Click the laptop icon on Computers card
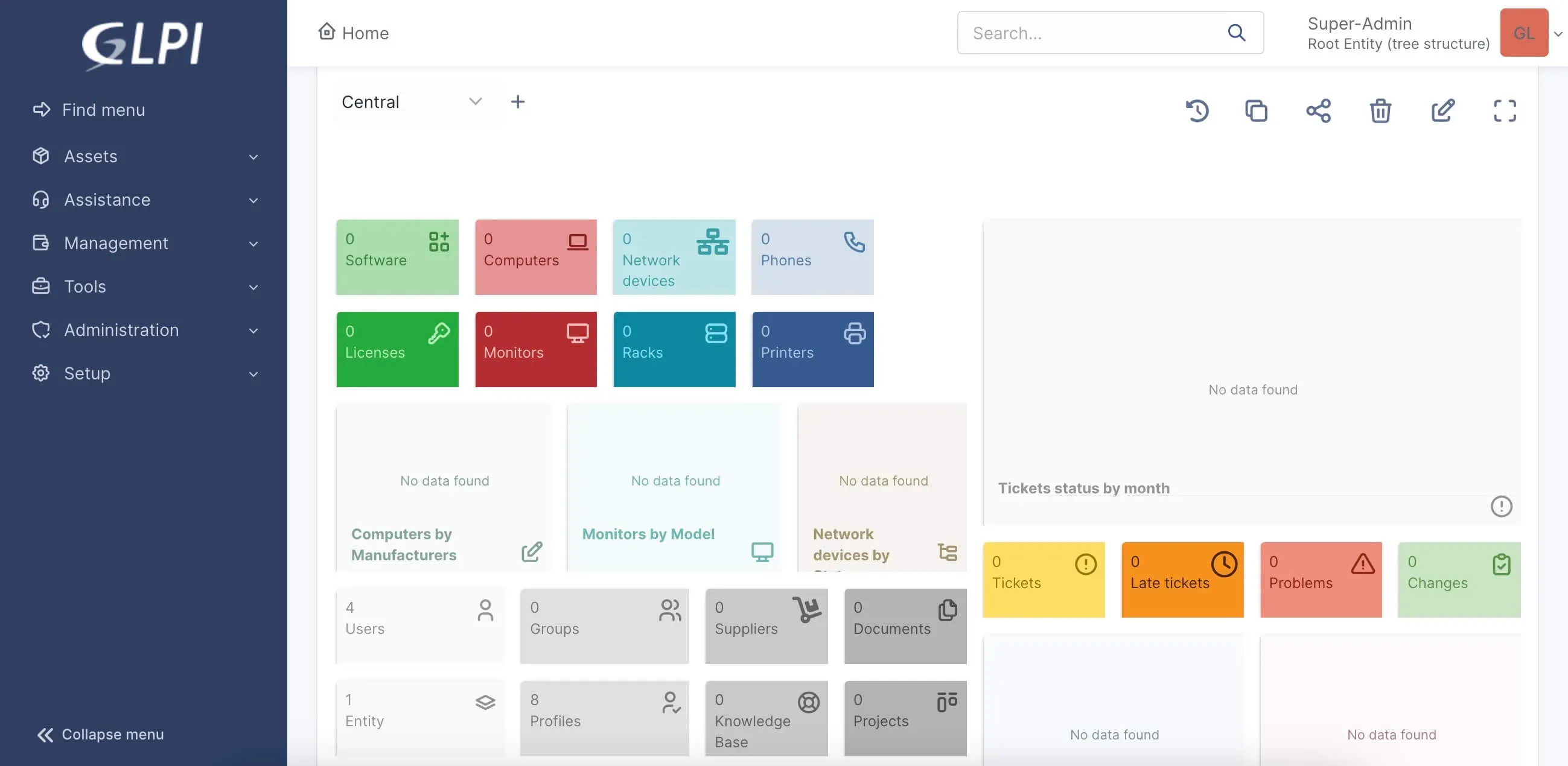The height and width of the screenshot is (766, 1568). click(x=578, y=242)
